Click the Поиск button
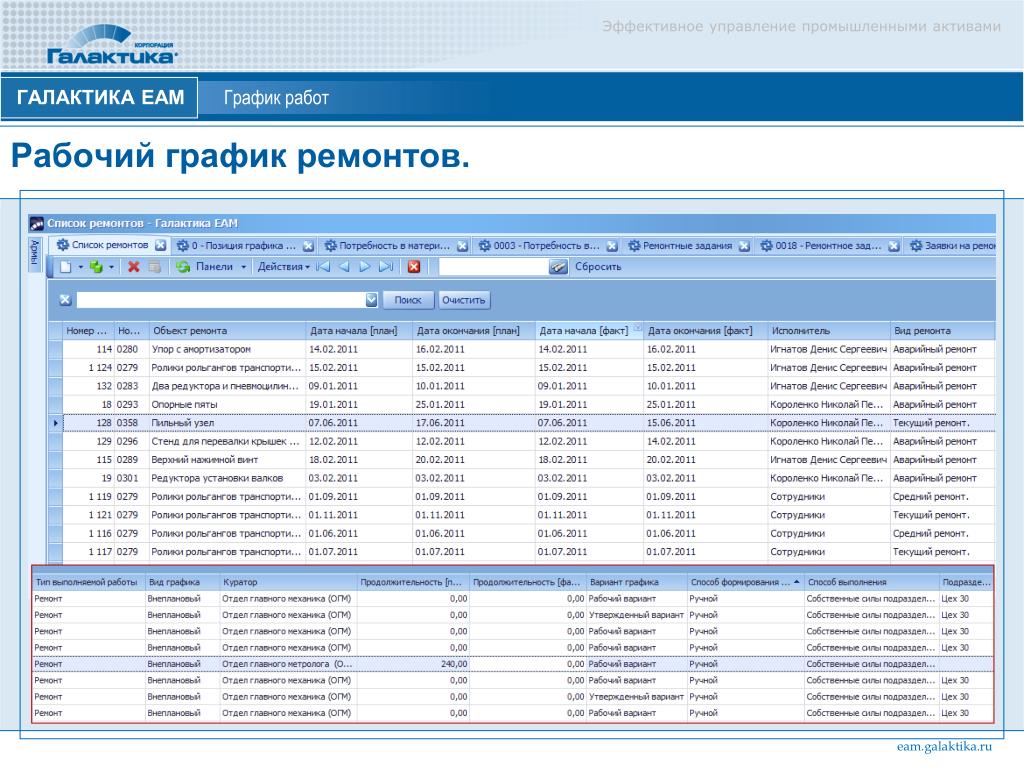Viewport: 1024px width, 768px height. 408,300
